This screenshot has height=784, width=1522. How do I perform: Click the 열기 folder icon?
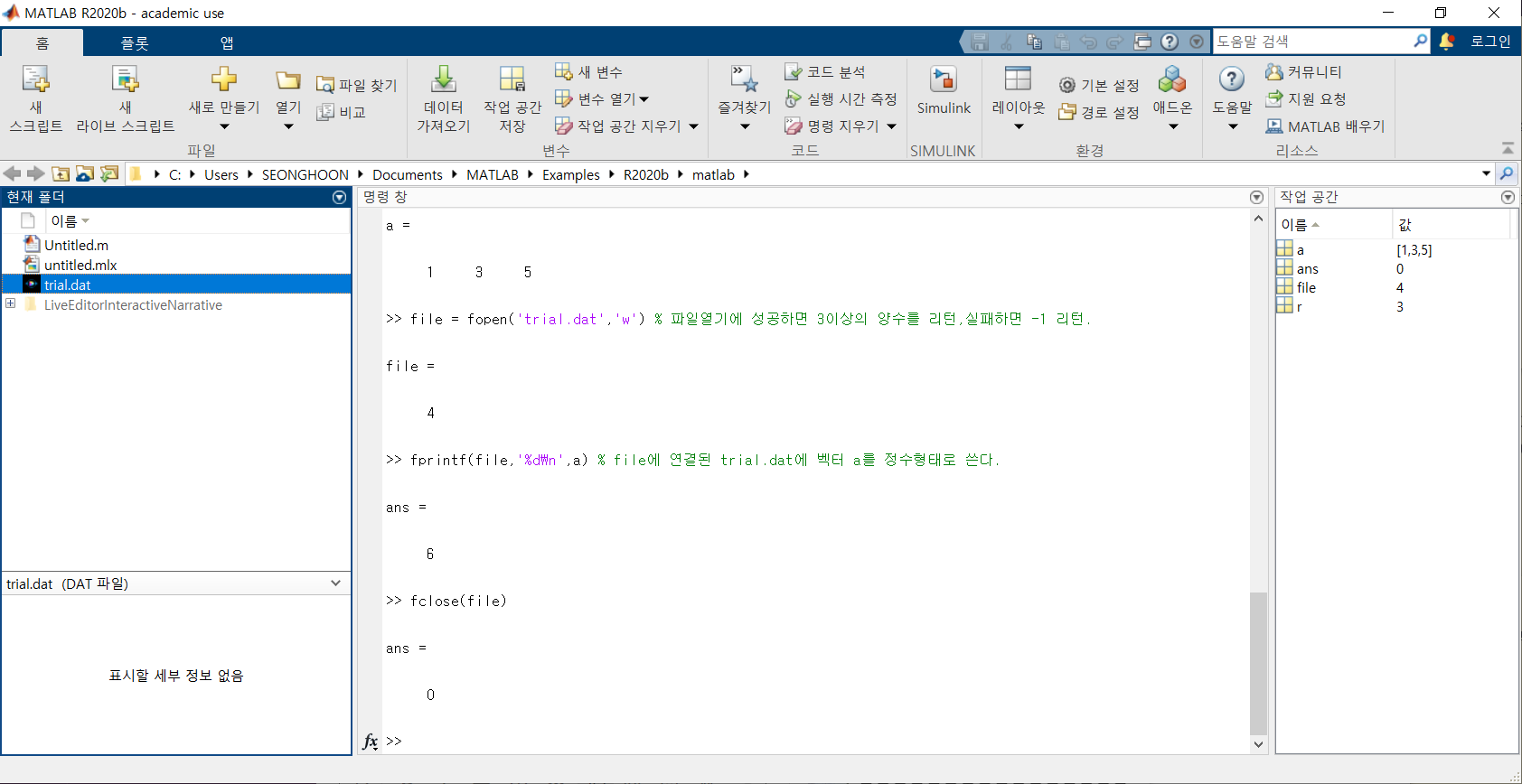point(288,80)
